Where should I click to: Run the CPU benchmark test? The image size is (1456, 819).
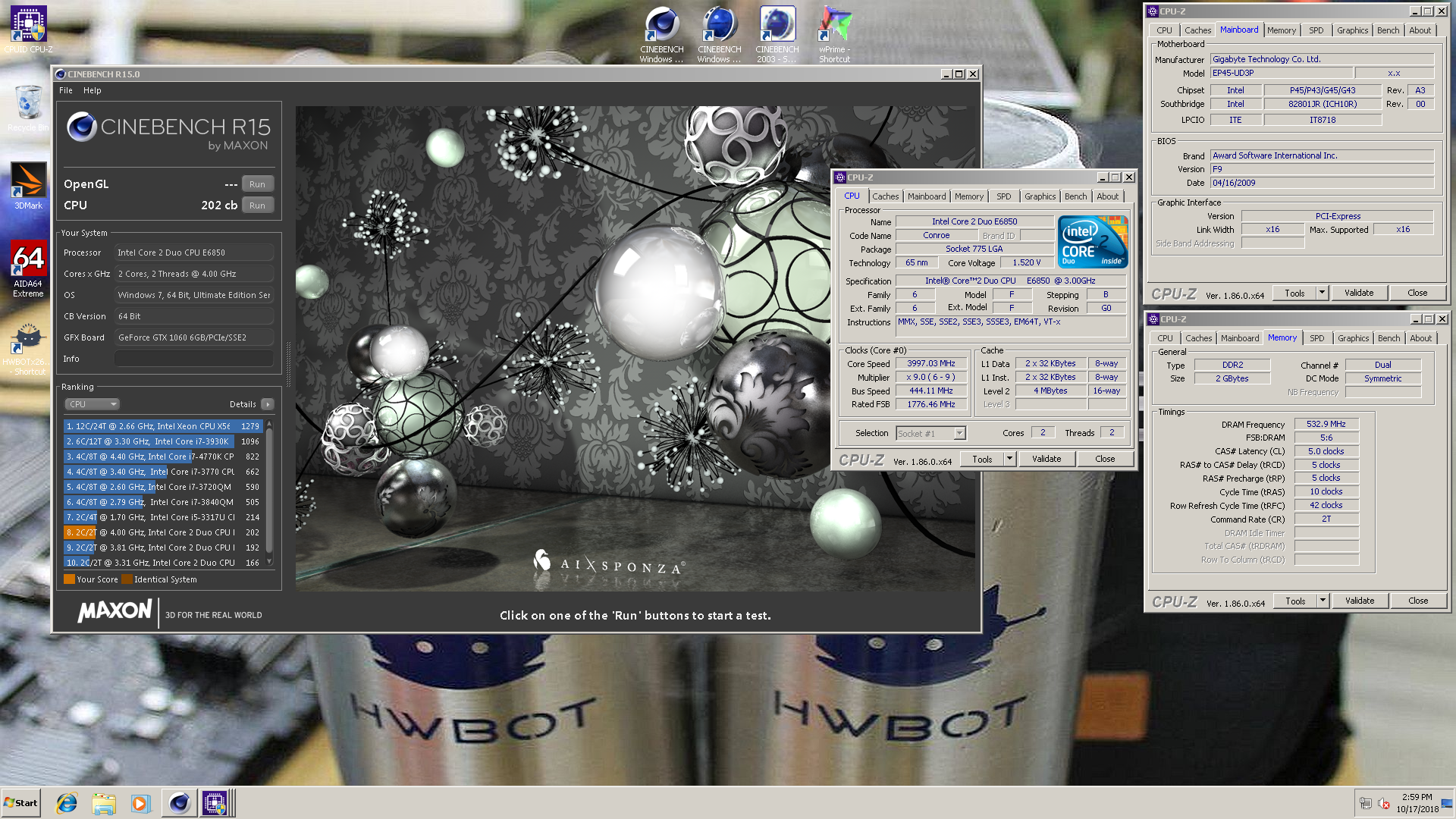(x=257, y=206)
